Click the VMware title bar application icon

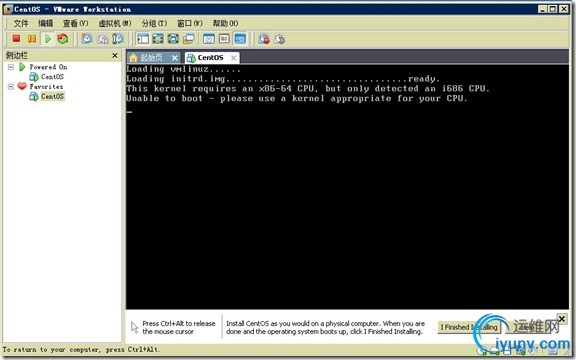8,9
